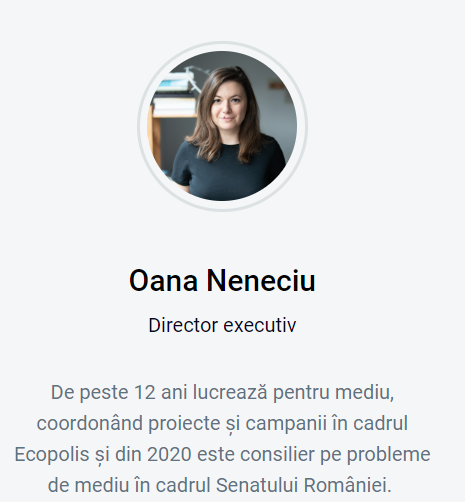Click the stacked books in the photo background

tap(174, 95)
